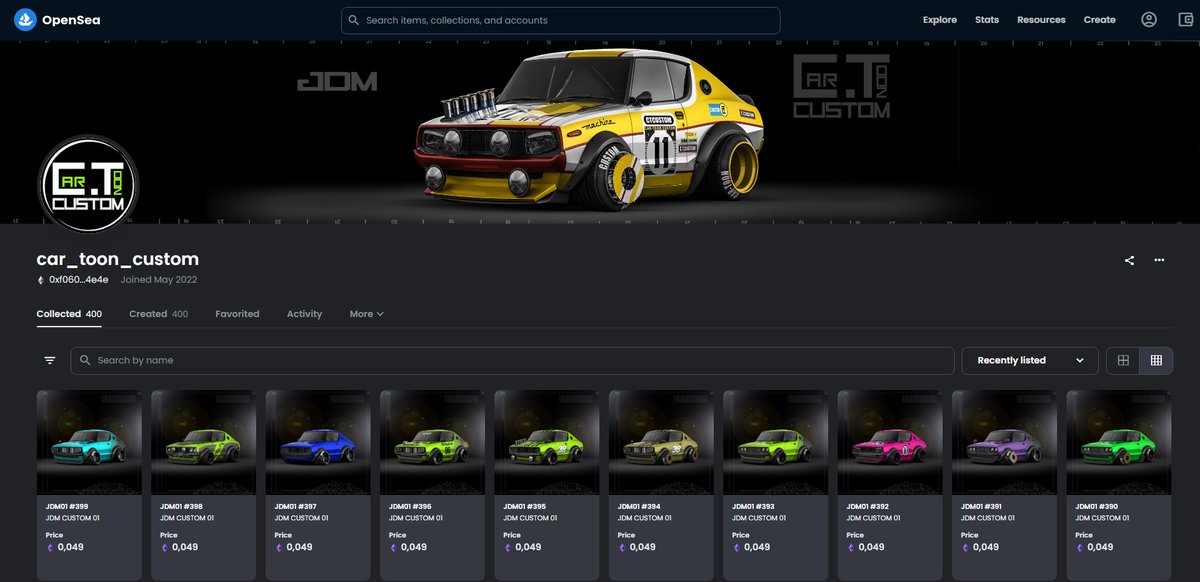Copy the 0xf060...4e4e wallet address
Screen dimensions: 1200x582
[x=79, y=280]
